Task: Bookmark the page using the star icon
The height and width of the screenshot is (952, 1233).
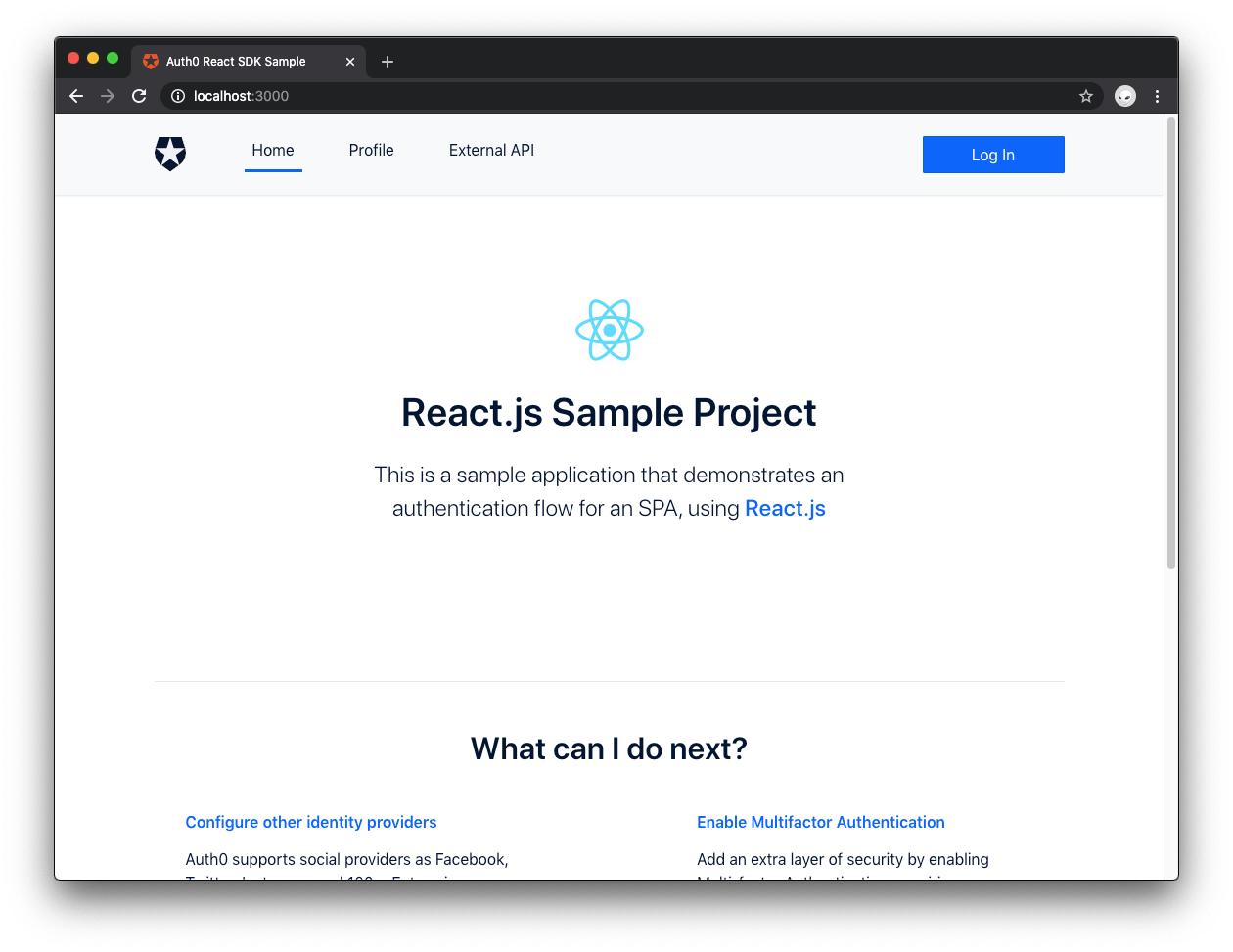Action: pos(1086,96)
